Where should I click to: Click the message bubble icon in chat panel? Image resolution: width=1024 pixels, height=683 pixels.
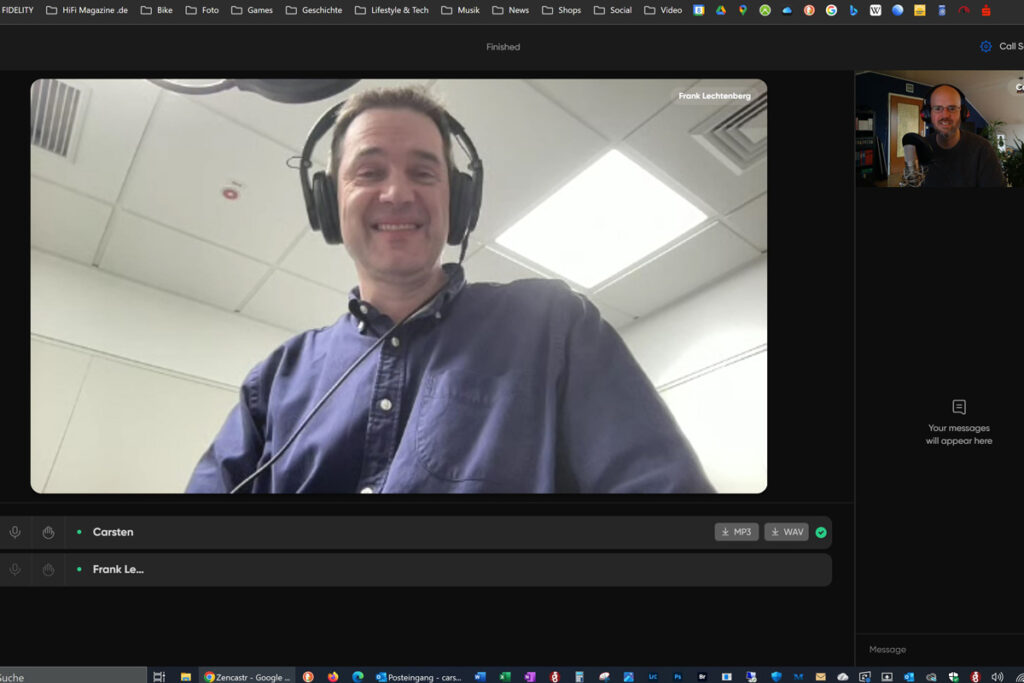pyautogui.click(x=958, y=406)
